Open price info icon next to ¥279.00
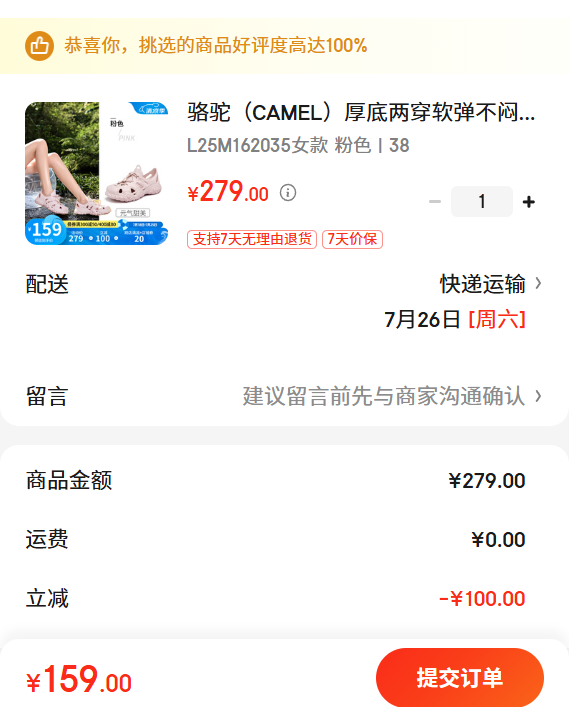The width and height of the screenshot is (569, 707). click(x=288, y=193)
